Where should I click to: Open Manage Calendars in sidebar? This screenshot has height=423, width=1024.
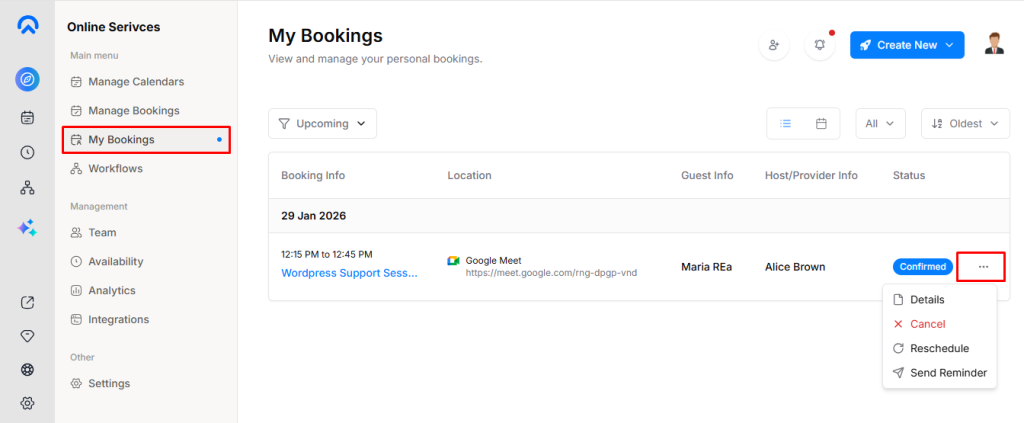click(135, 81)
